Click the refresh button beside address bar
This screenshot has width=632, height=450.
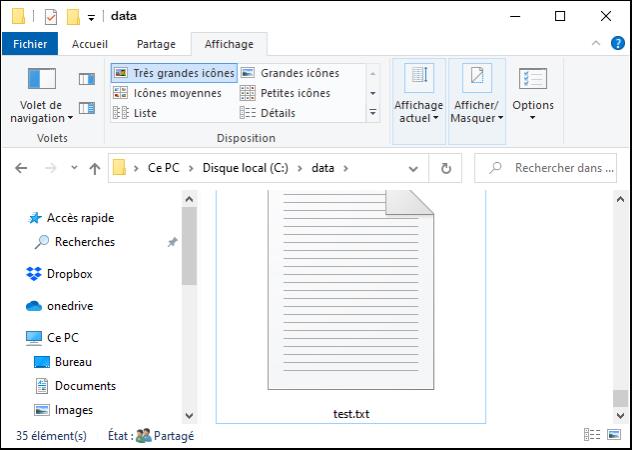click(446, 168)
